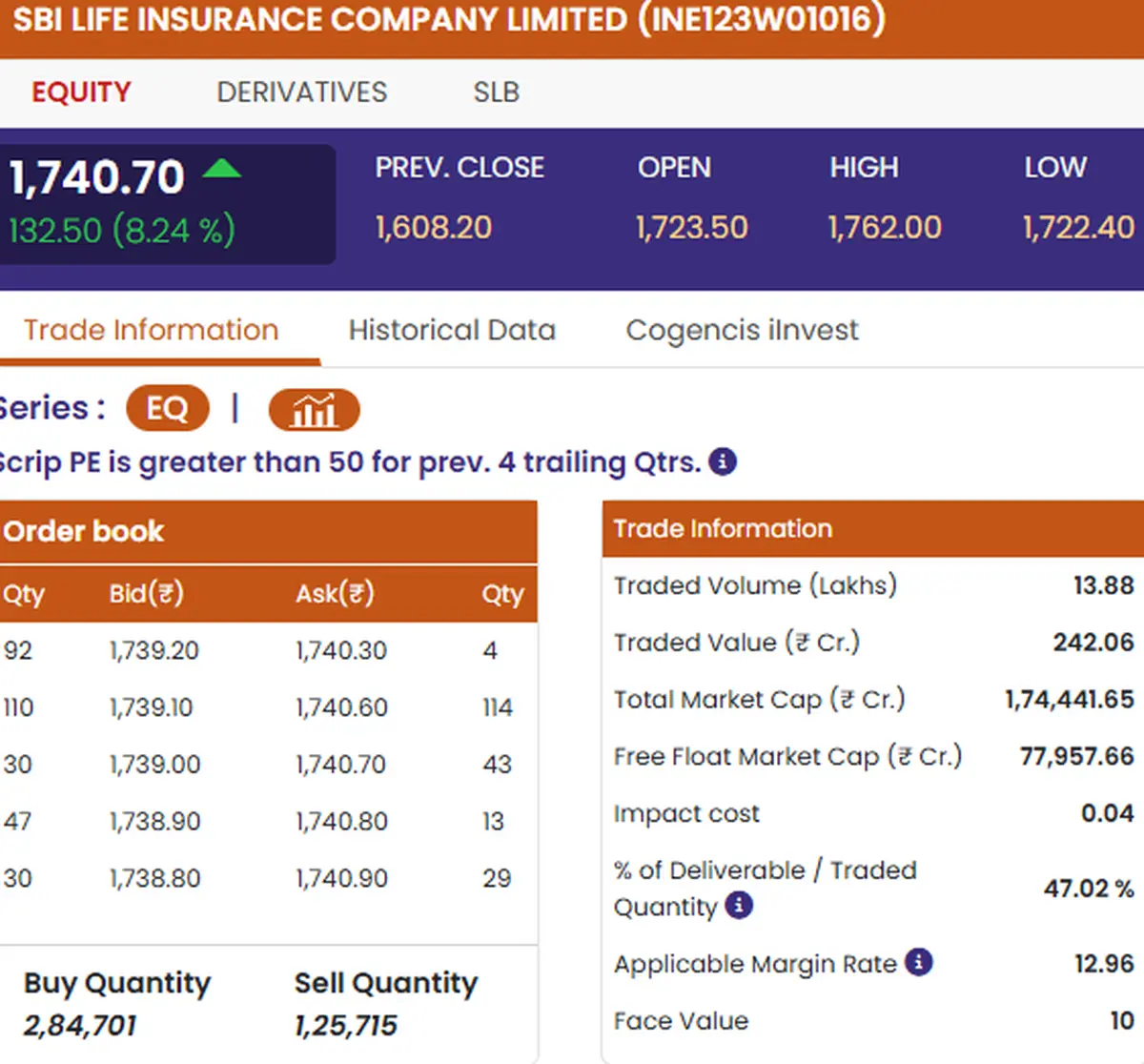Click ask price 1,740.80
This screenshot has height=1064, width=1144.
(341, 822)
